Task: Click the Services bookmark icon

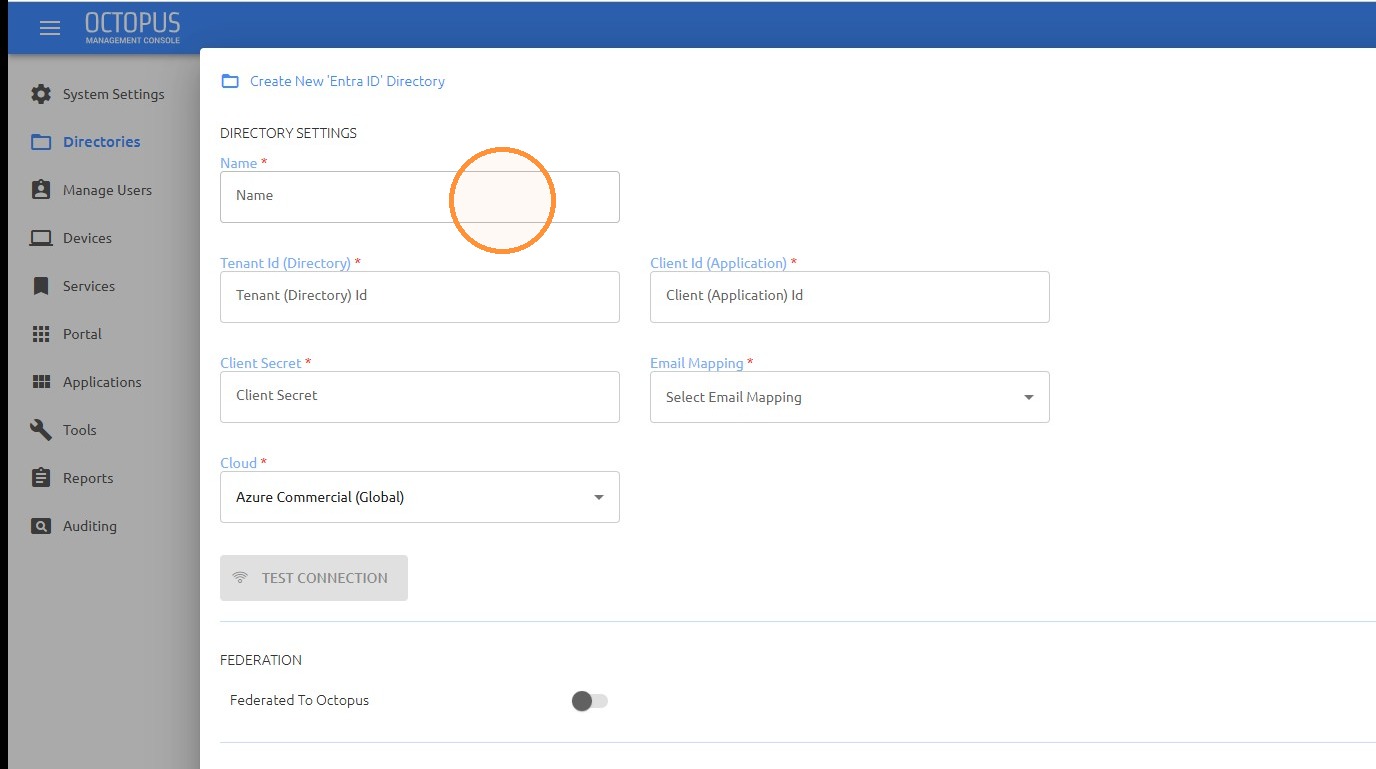Action: tap(41, 286)
